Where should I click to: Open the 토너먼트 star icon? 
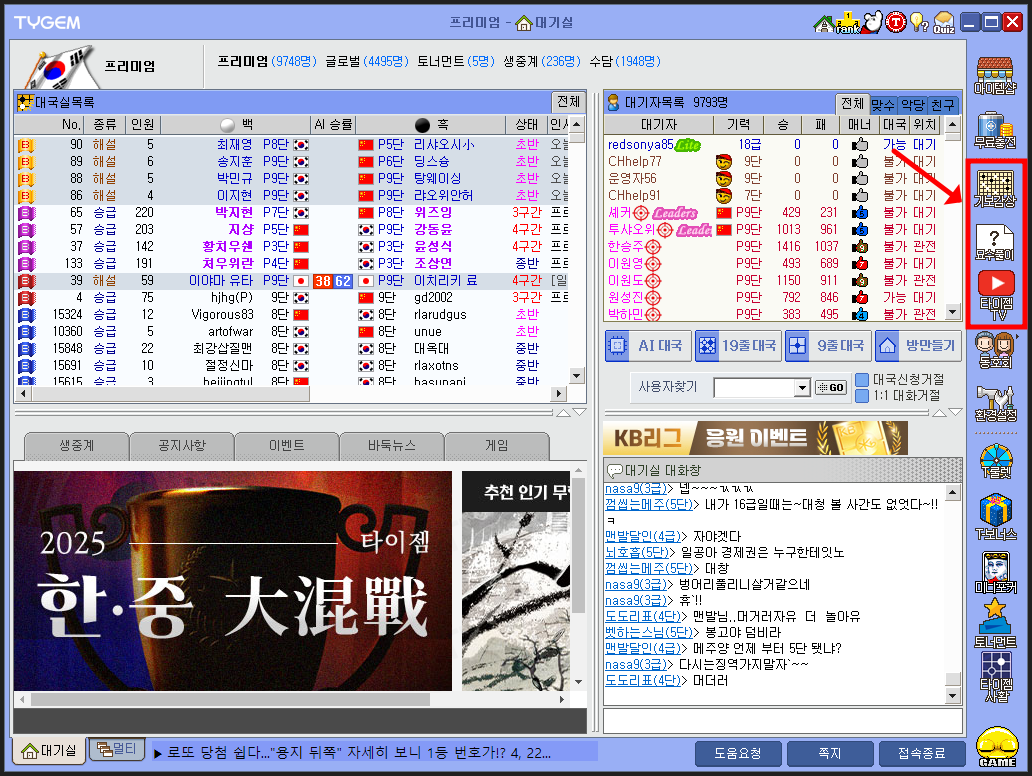tap(995, 623)
